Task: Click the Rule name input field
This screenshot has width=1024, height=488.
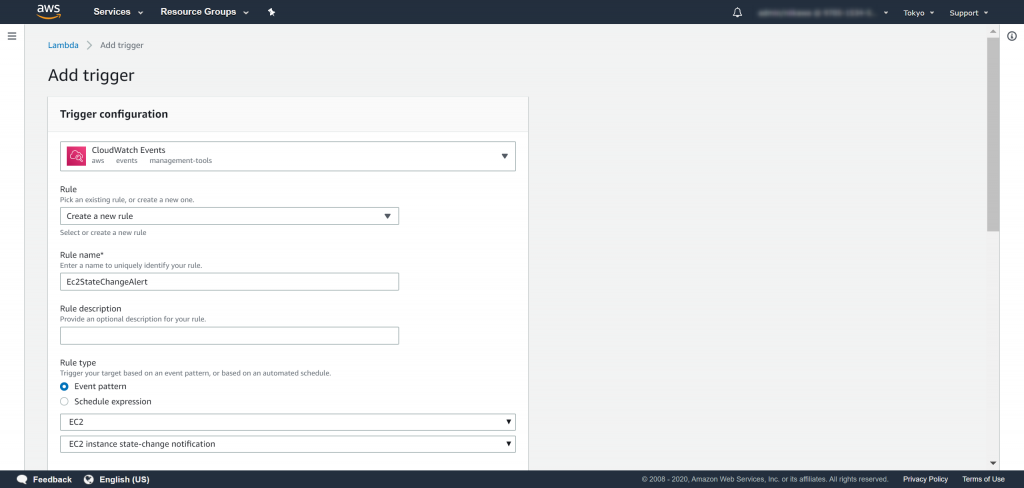Action: coord(229,282)
